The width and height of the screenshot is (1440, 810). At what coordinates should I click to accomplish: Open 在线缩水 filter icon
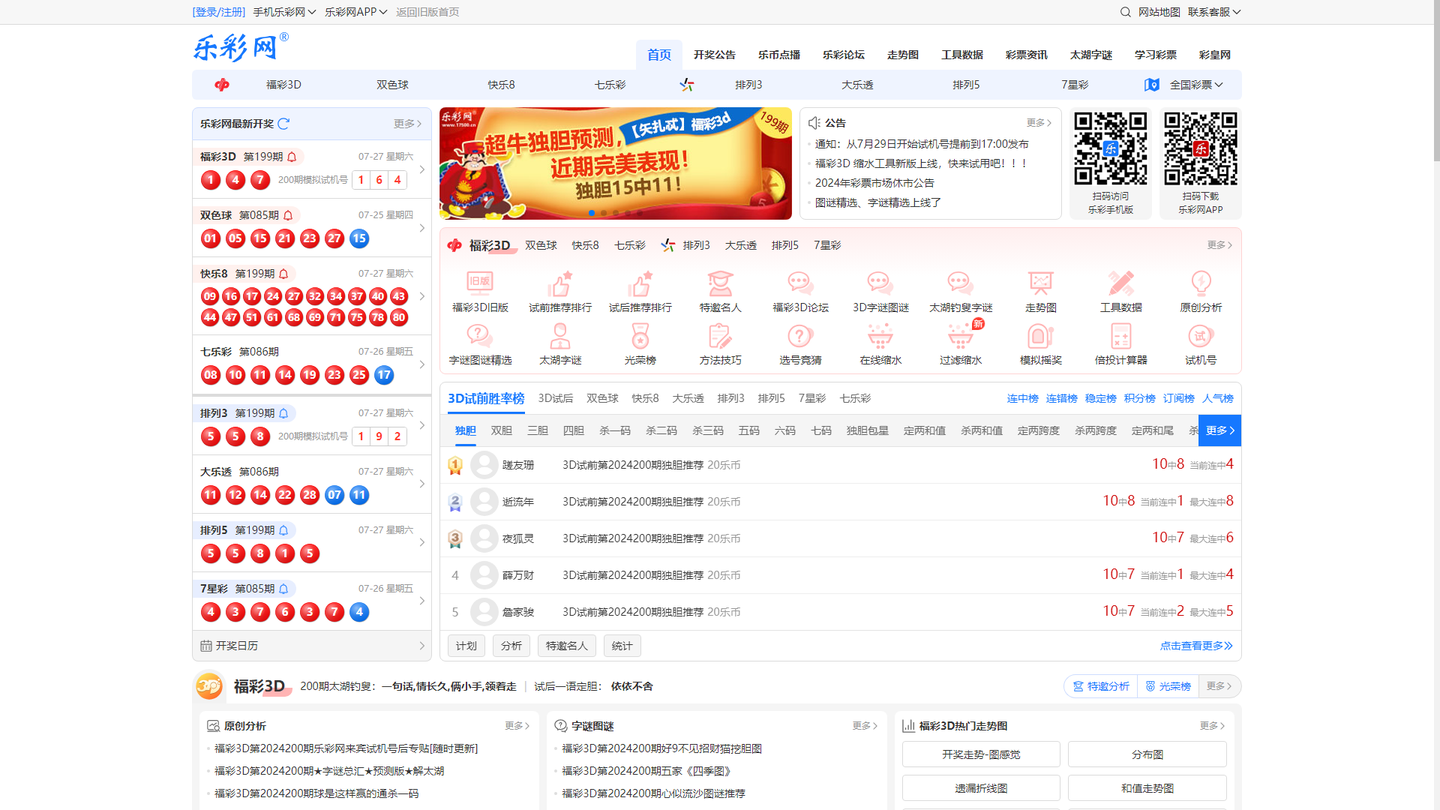click(x=880, y=336)
